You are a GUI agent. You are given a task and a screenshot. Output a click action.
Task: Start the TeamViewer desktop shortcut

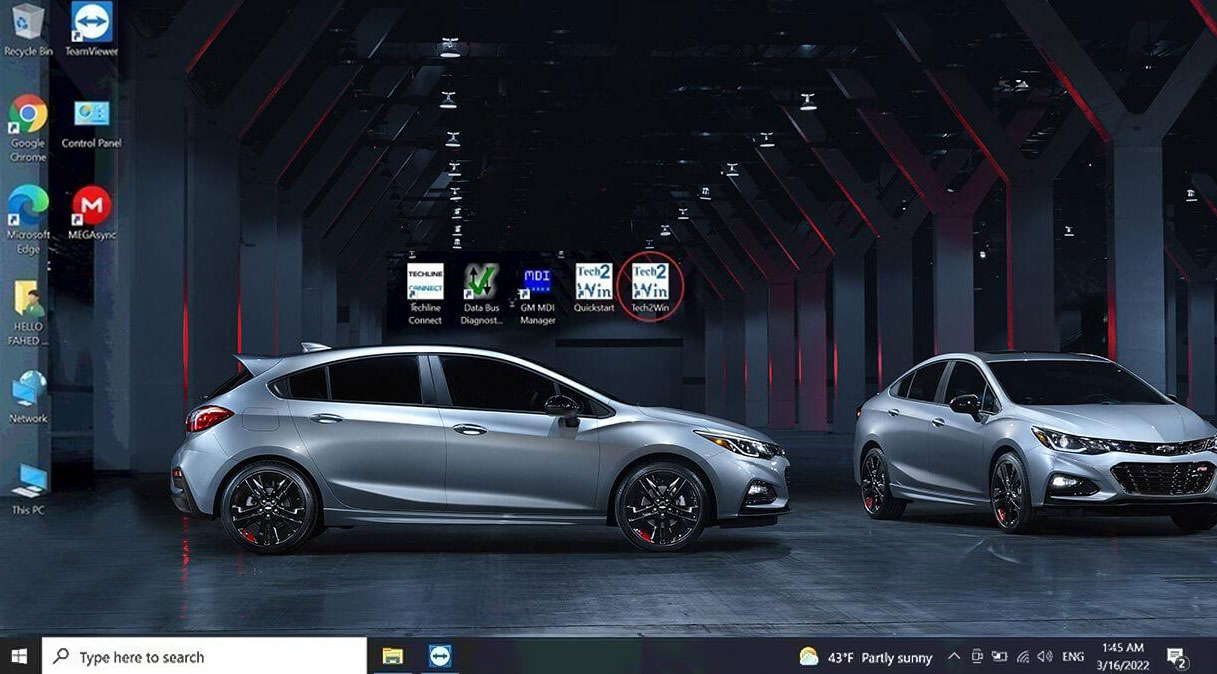click(91, 22)
